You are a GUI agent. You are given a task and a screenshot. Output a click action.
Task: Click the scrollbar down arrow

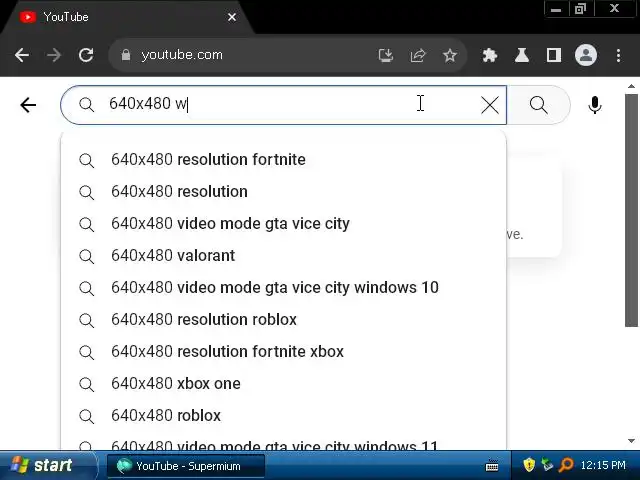pyautogui.click(x=631, y=441)
